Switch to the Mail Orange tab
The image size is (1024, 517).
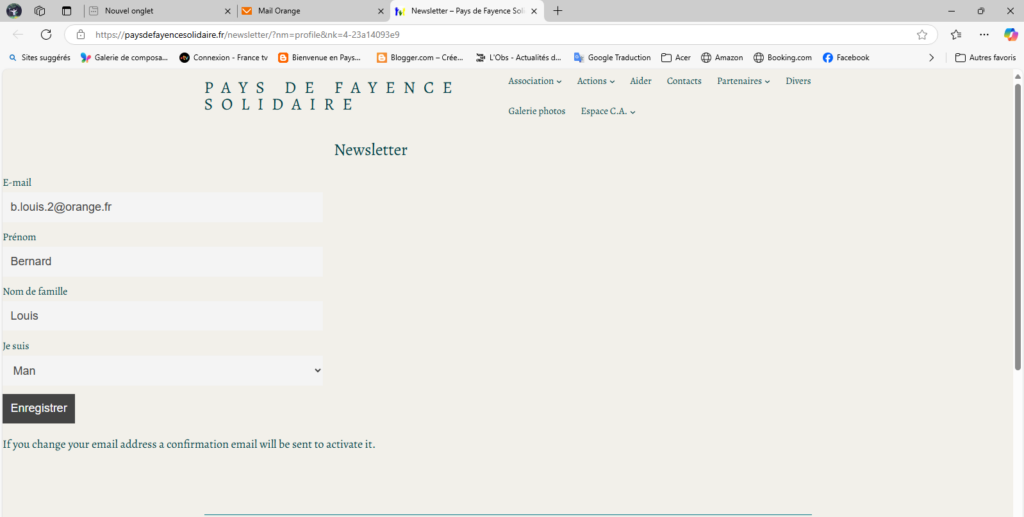coord(310,11)
